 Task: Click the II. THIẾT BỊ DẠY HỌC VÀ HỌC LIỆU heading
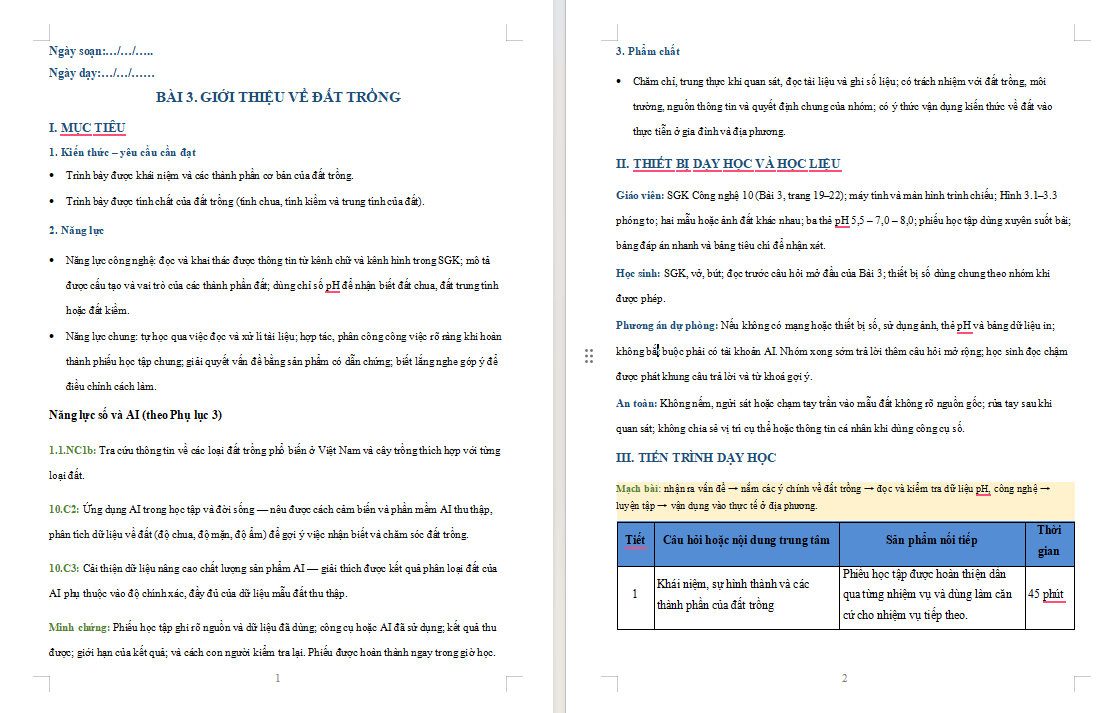728,164
